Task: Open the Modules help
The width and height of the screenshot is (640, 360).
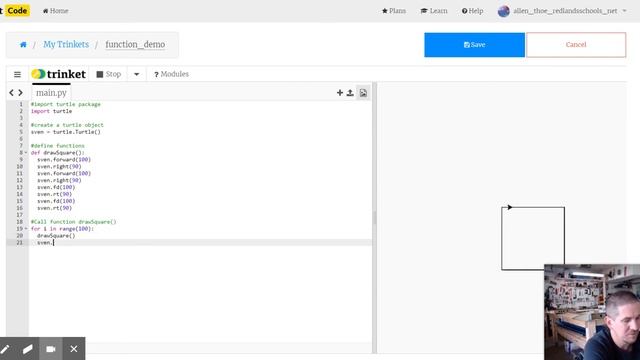Action: [x=171, y=74]
